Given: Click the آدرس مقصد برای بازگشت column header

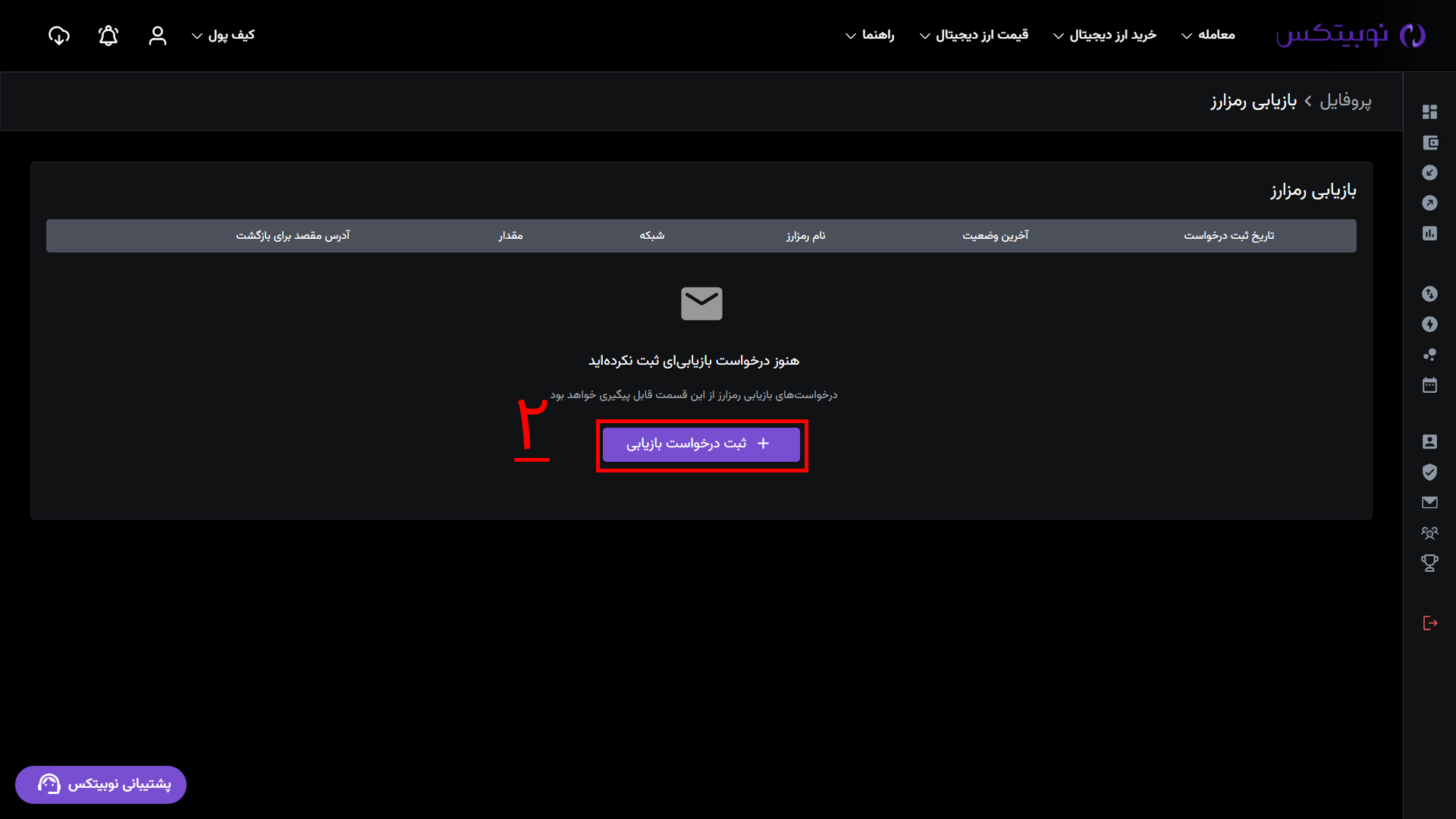Looking at the screenshot, I should (x=293, y=236).
